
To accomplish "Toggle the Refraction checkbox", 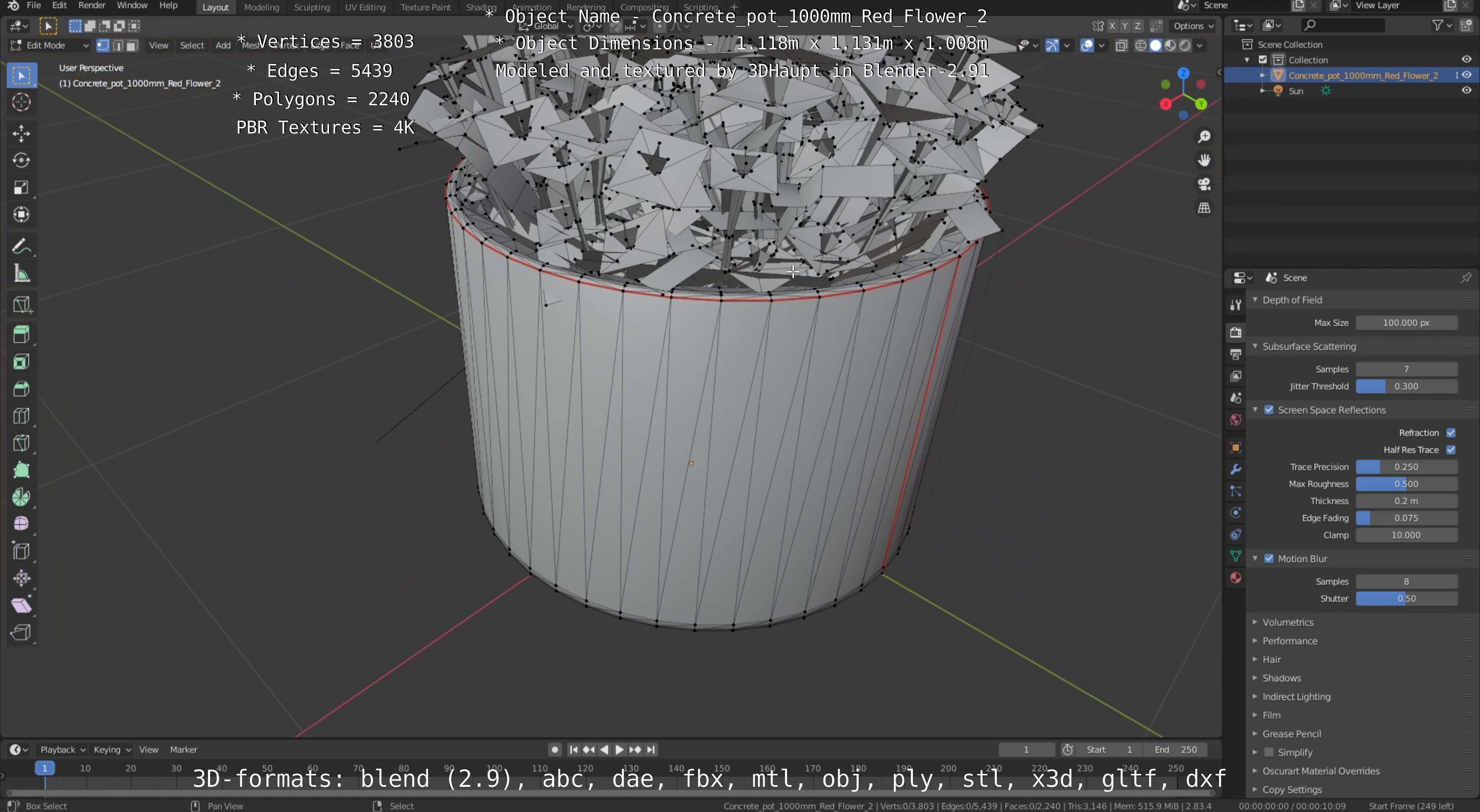I will click(x=1451, y=433).
